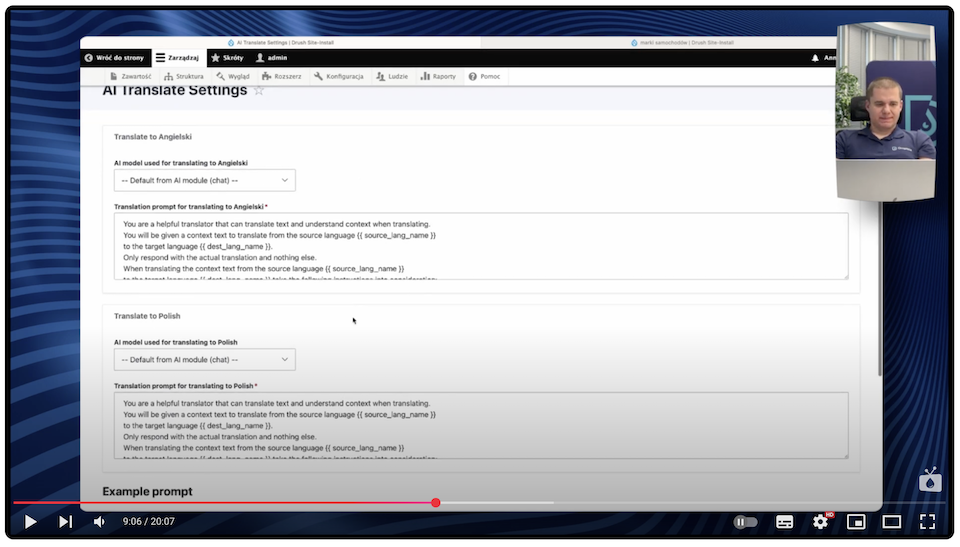The width and height of the screenshot is (960, 547).
Task: Mute the video volume
Action: click(x=99, y=521)
